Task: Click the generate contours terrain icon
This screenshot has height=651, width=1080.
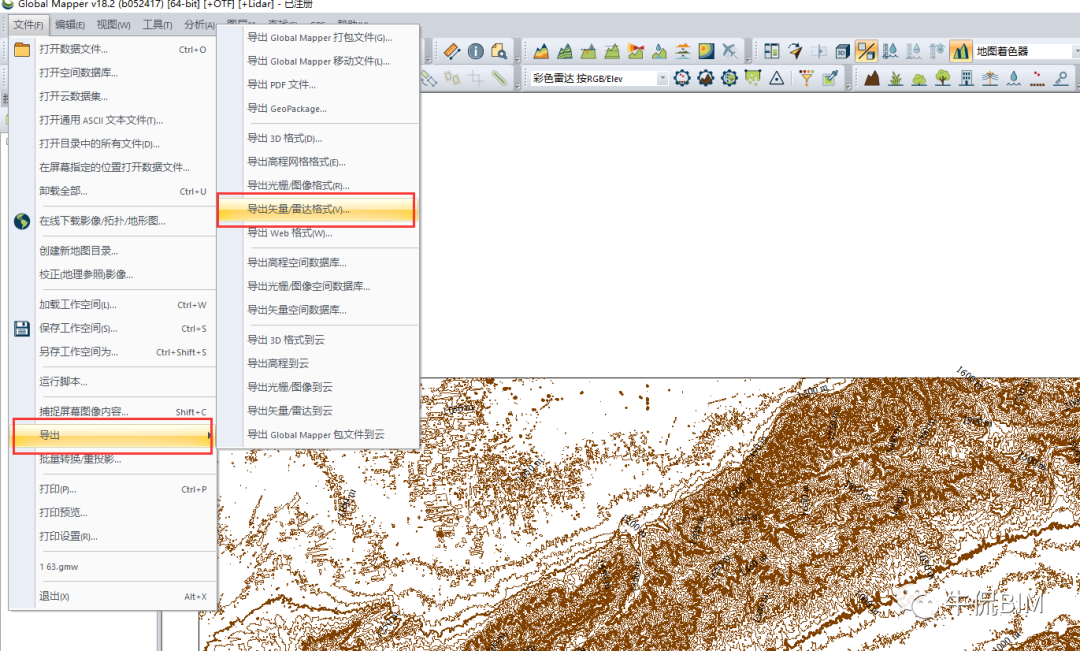Action: tap(565, 51)
